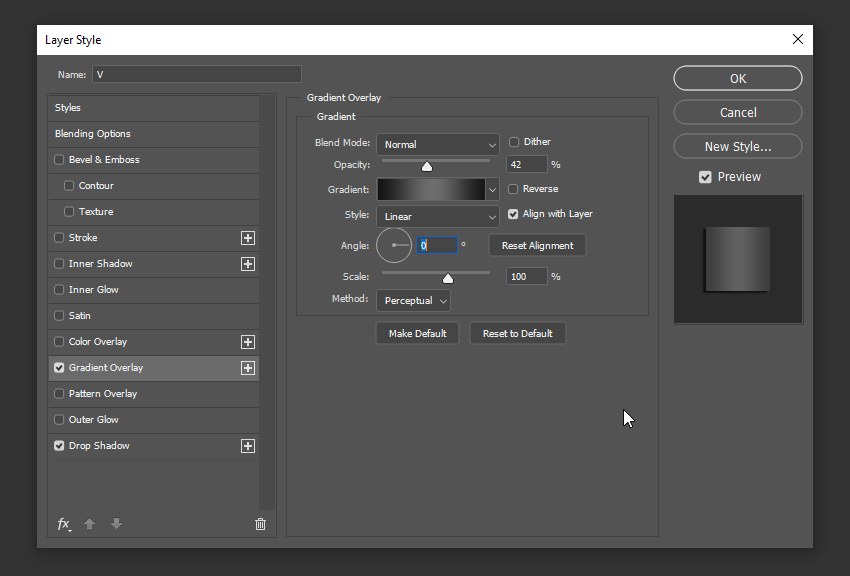Click the plus icon next to Inner Shadow

point(247,263)
